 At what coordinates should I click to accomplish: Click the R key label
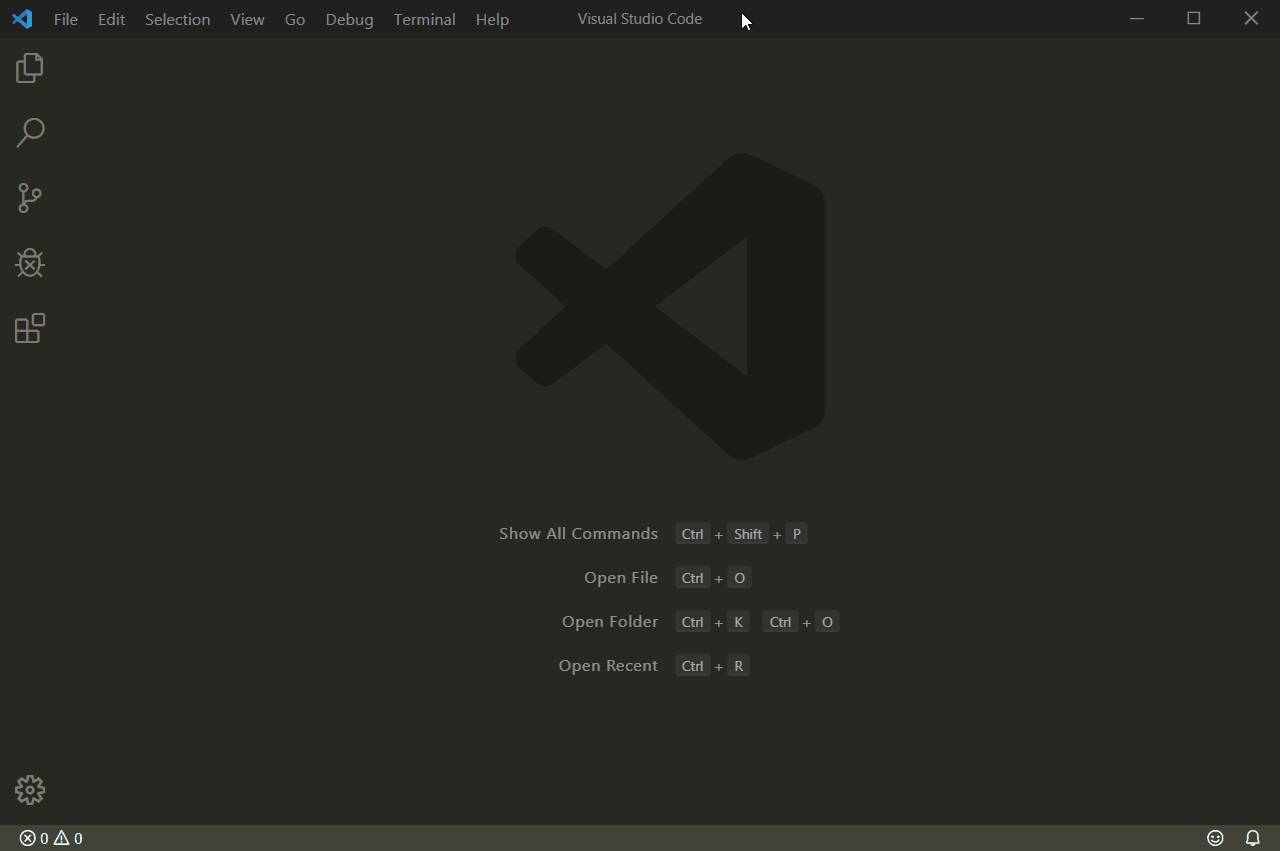pyautogui.click(x=738, y=666)
